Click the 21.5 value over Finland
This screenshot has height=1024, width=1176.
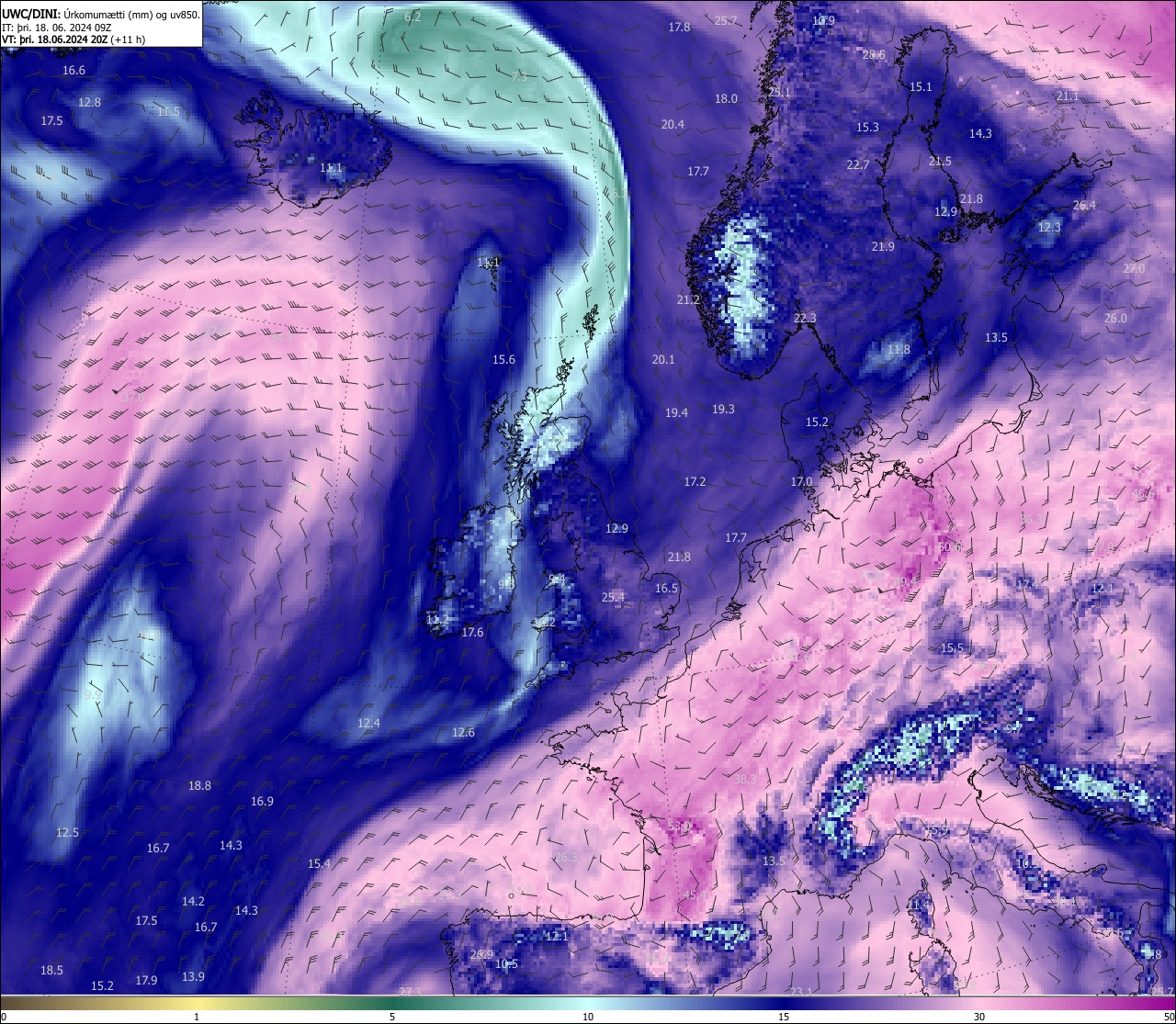click(x=940, y=162)
